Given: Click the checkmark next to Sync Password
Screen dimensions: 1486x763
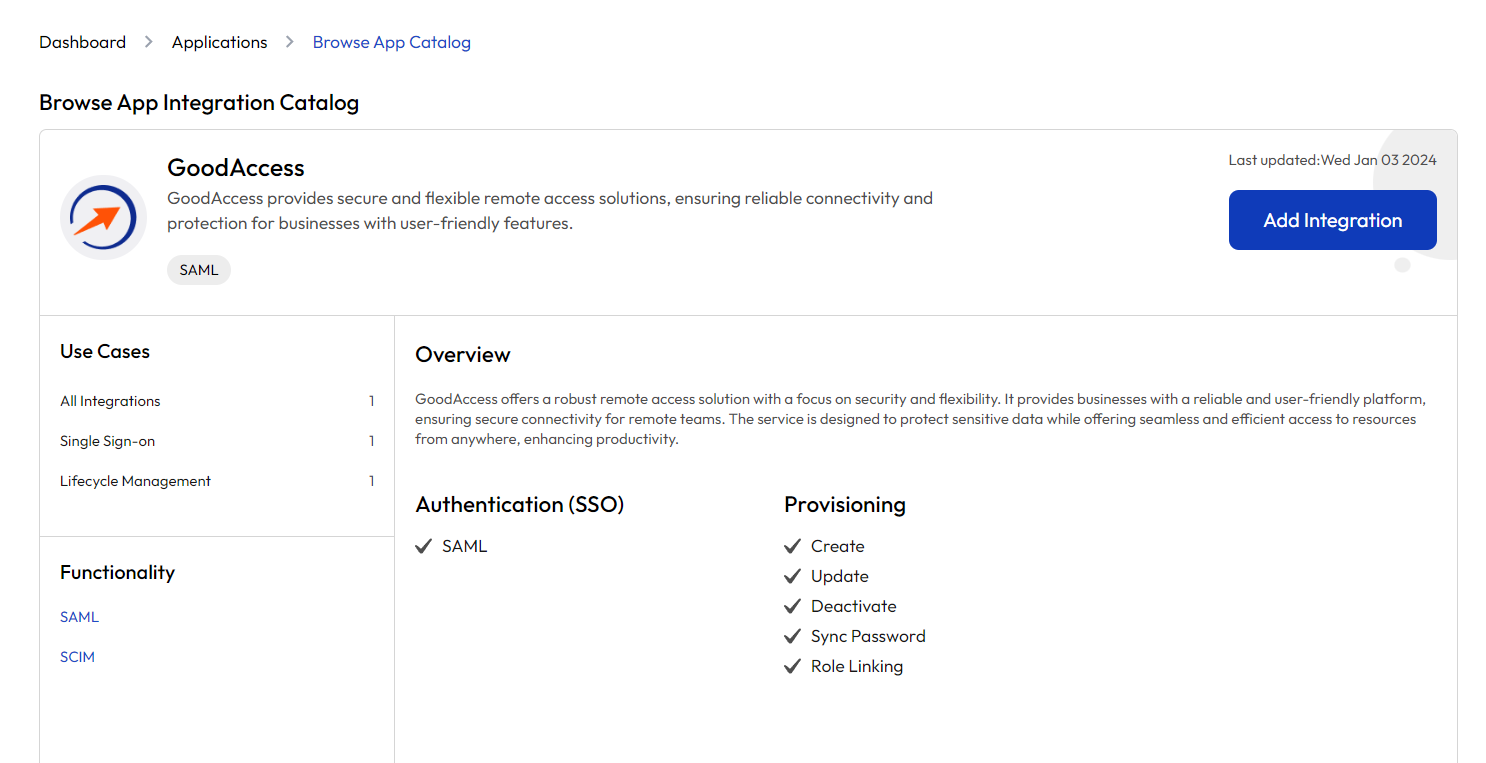Looking at the screenshot, I should point(792,636).
